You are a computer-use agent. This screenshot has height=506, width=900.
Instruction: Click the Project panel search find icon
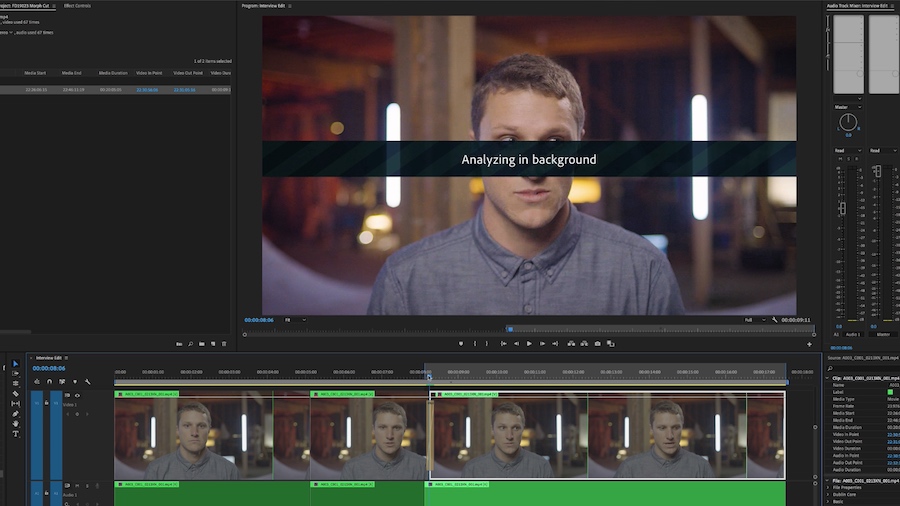point(191,344)
